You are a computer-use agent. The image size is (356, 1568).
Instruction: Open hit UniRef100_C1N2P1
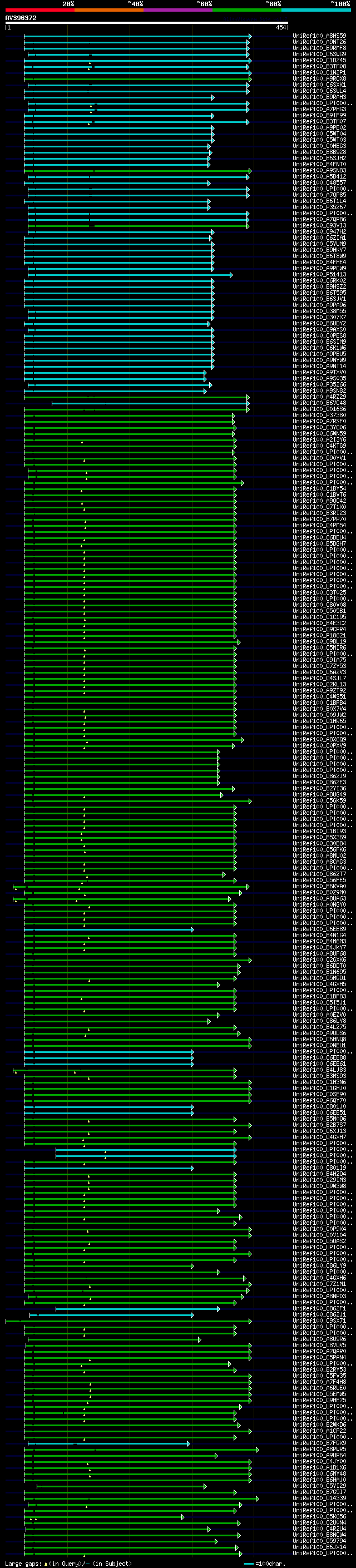[x=319, y=72]
